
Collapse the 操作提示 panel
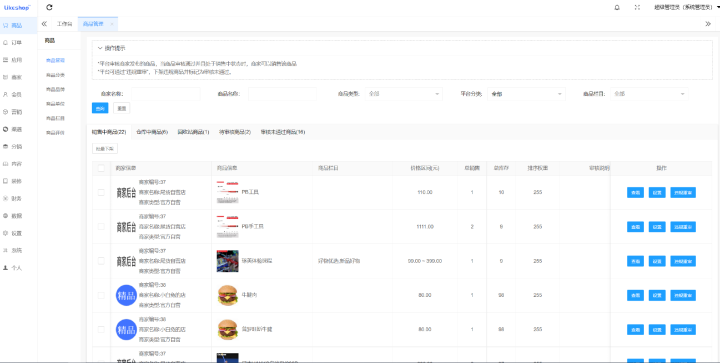pos(112,48)
